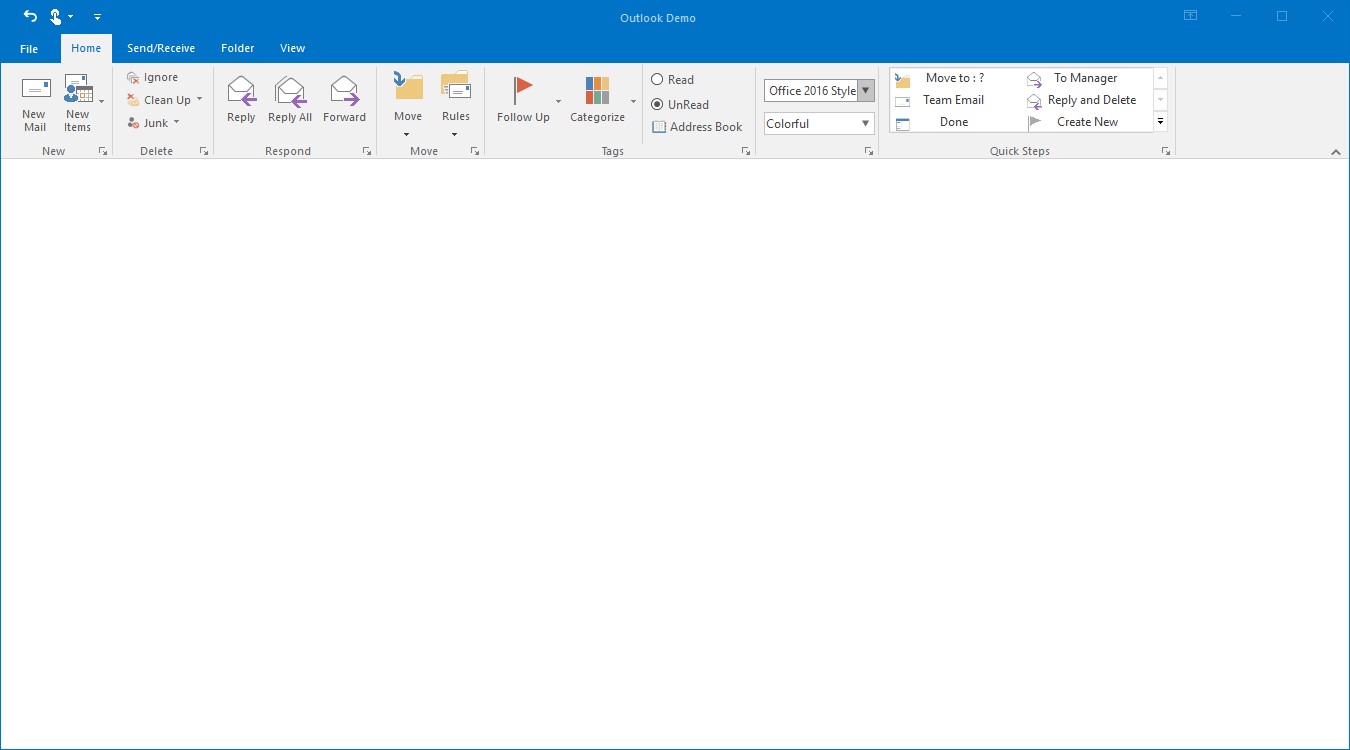Run the Team Email quick step
Image resolution: width=1350 pixels, height=750 pixels.
[x=953, y=99]
